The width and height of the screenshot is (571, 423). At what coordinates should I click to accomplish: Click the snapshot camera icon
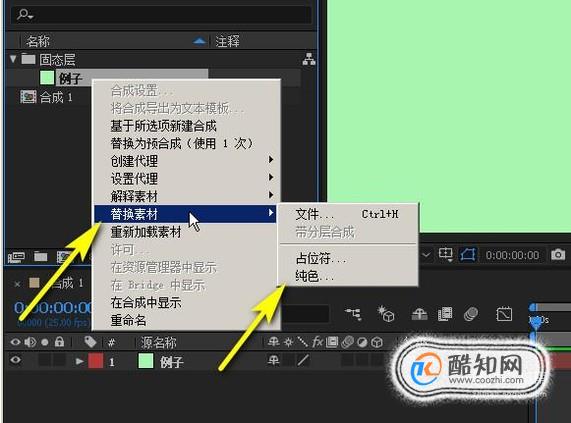pyautogui.click(x=558, y=254)
